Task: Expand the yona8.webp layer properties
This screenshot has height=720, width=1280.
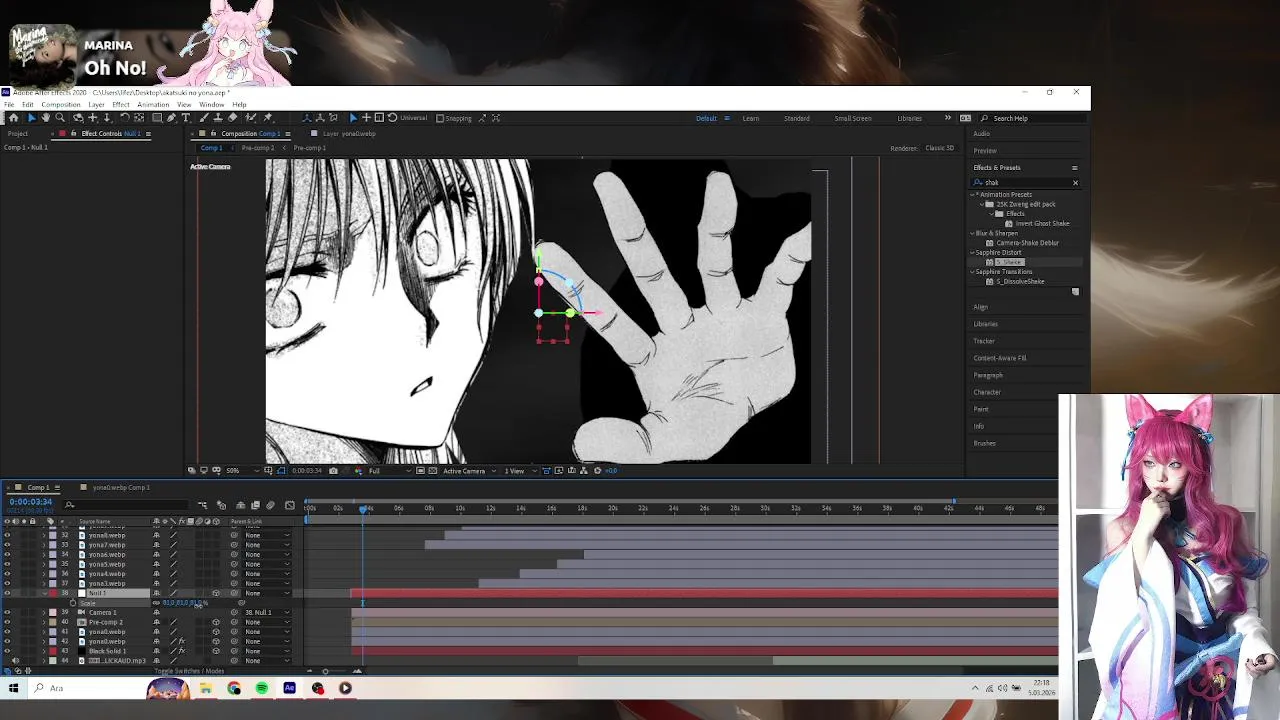Action: (44, 535)
